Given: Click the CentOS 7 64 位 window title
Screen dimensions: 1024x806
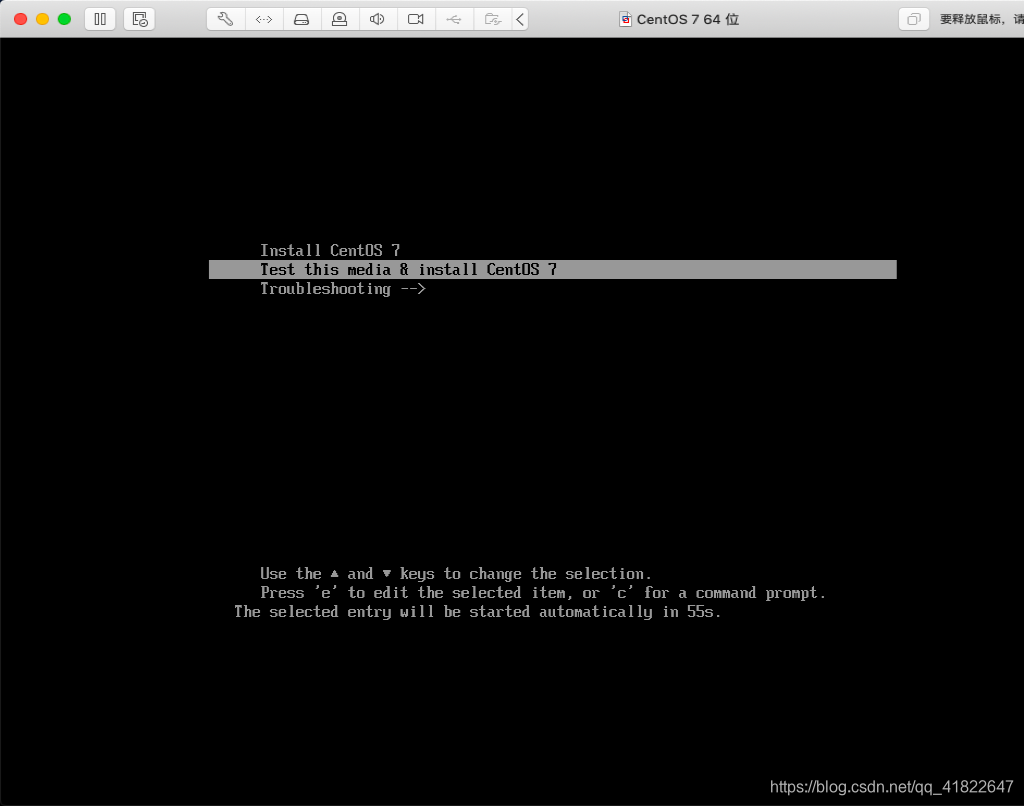Looking at the screenshot, I should (688, 20).
